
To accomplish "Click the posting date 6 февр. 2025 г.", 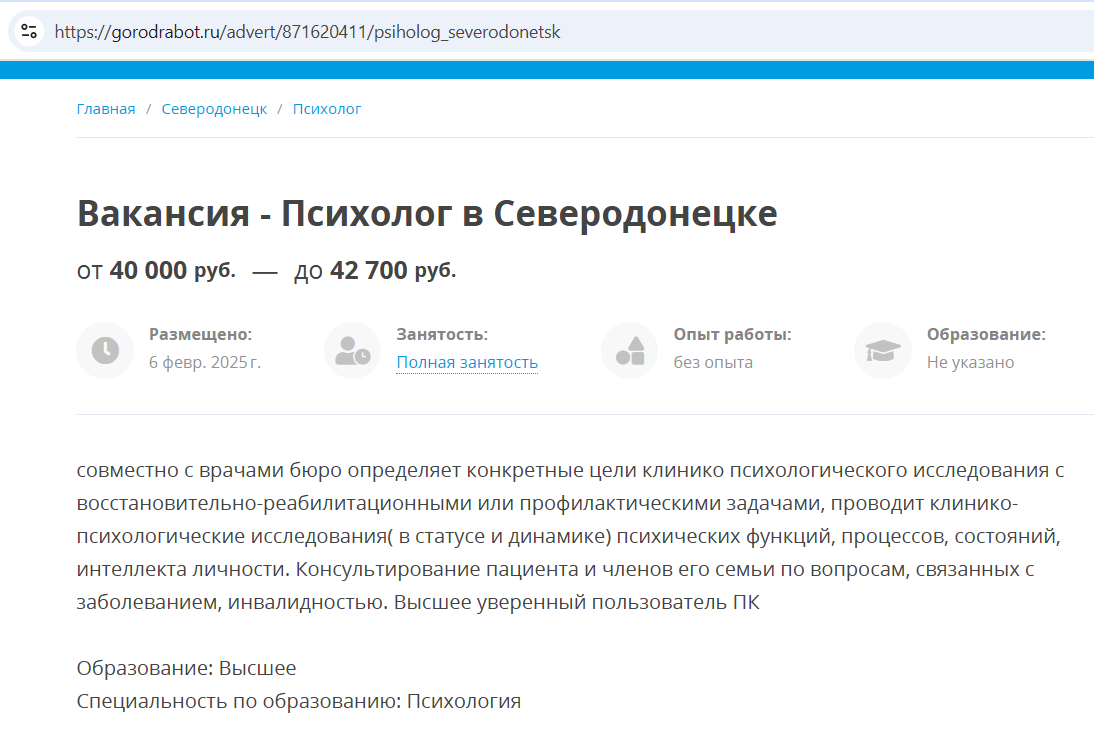I will point(205,362).
